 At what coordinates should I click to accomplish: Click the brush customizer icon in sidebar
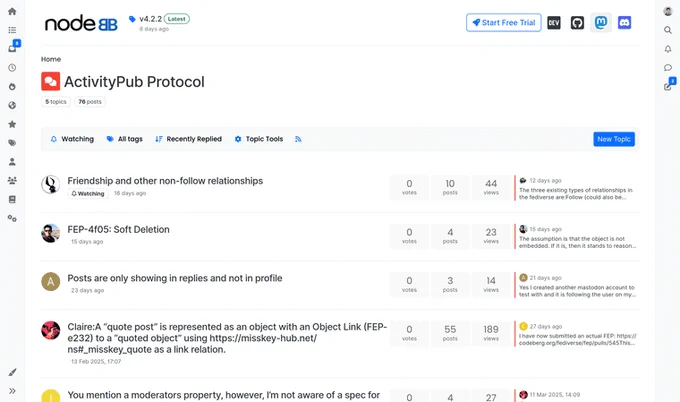(12, 372)
